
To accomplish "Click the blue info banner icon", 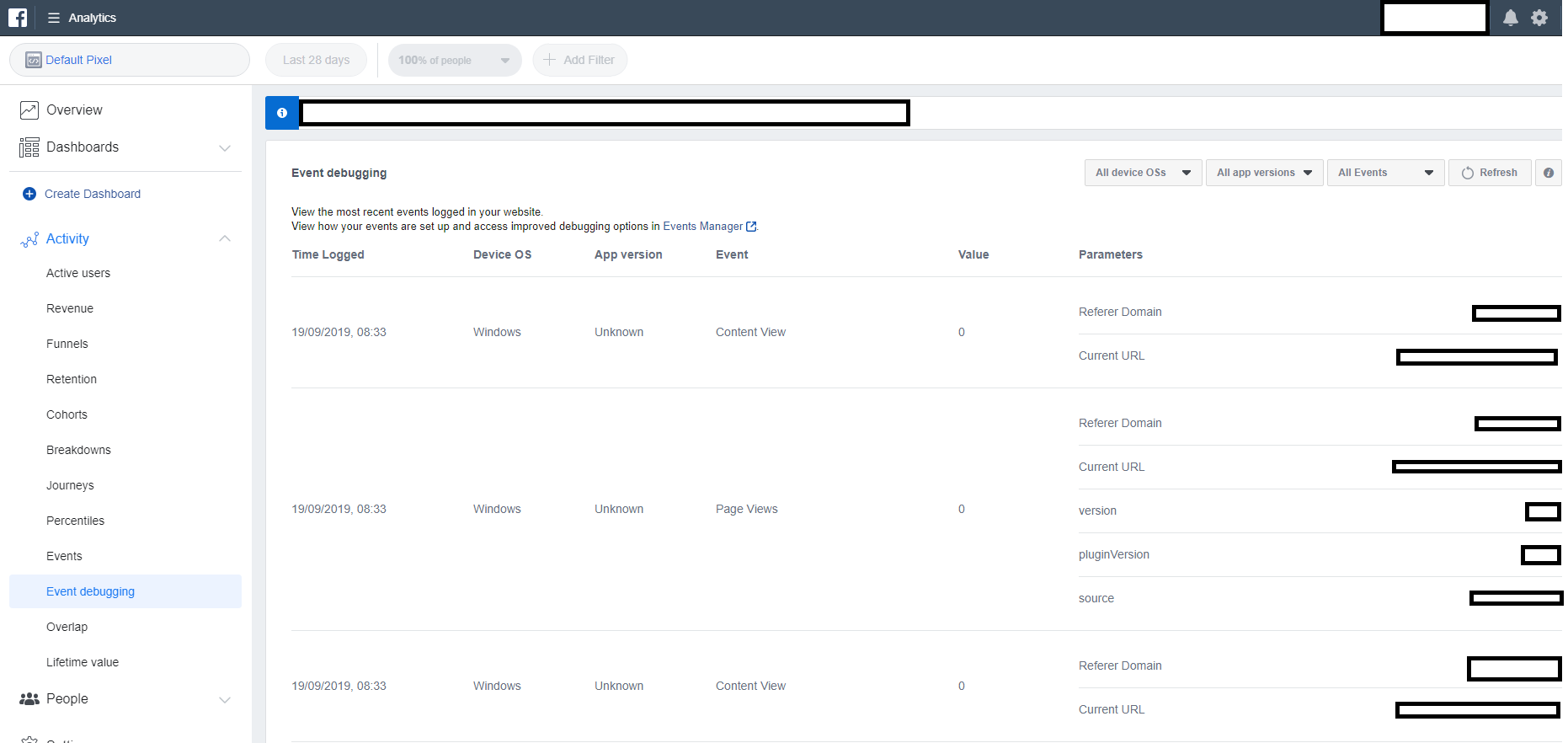I will point(282,113).
